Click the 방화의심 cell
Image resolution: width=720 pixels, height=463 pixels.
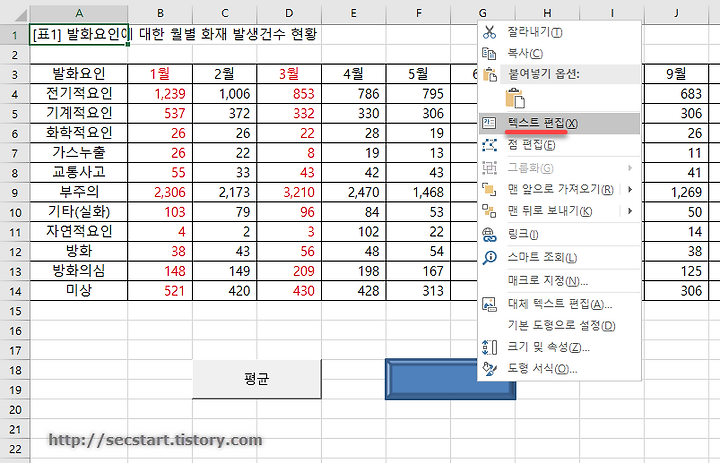pos(79,271)
